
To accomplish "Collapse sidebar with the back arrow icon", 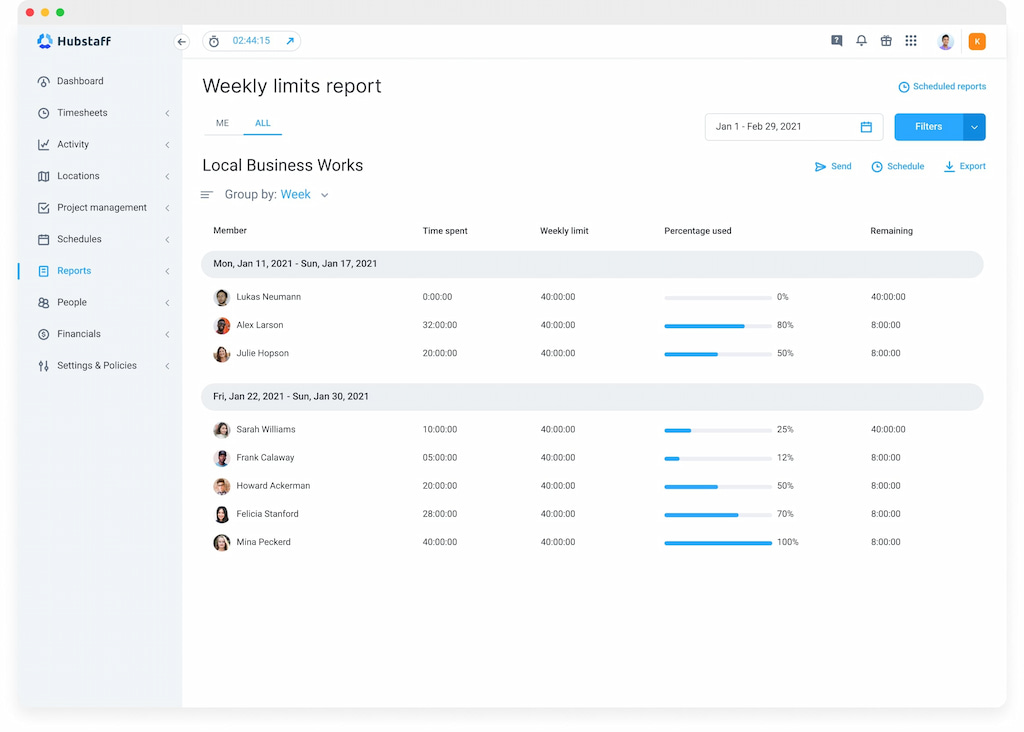I will [x=181, y=42].
